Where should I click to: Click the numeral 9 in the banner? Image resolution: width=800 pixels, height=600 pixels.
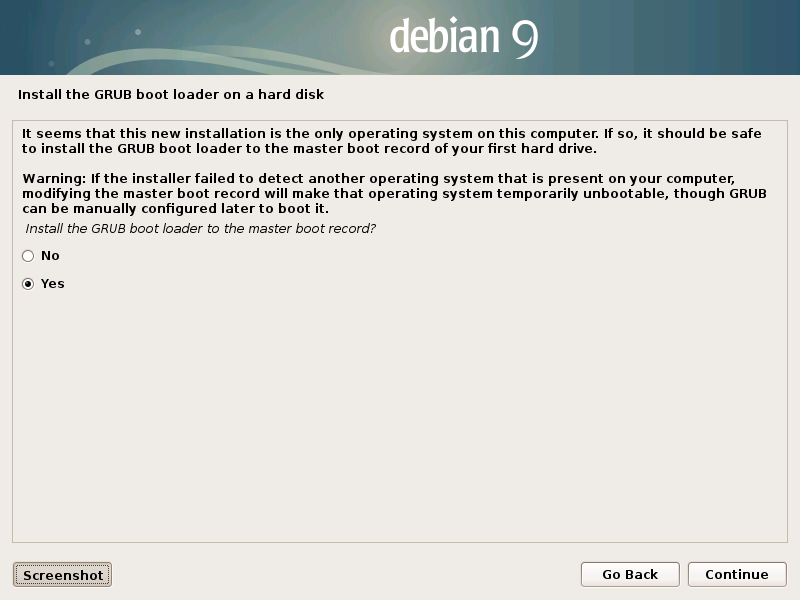tap(525, 40)
